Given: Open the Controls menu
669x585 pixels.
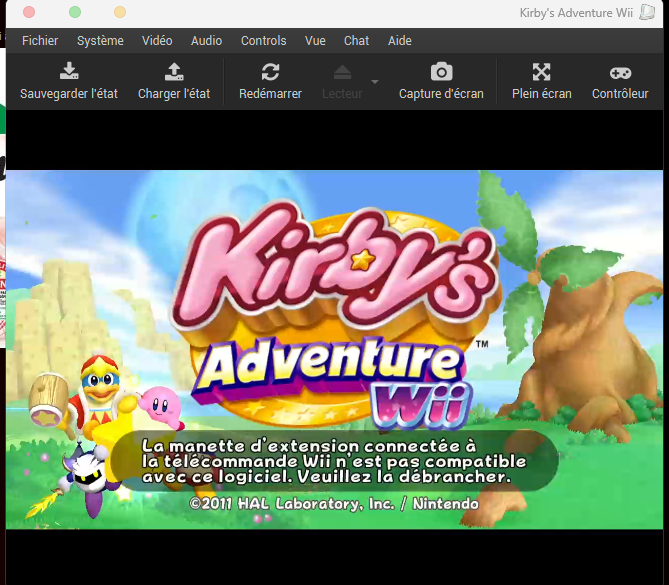Looking at the screenshot, I should pos(263,41).
